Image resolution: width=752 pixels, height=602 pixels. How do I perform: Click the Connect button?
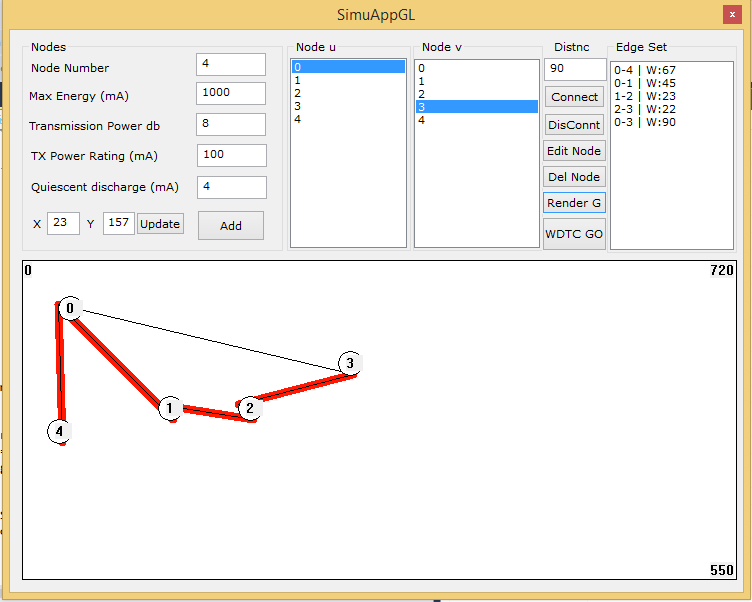[x=574, y=97]
